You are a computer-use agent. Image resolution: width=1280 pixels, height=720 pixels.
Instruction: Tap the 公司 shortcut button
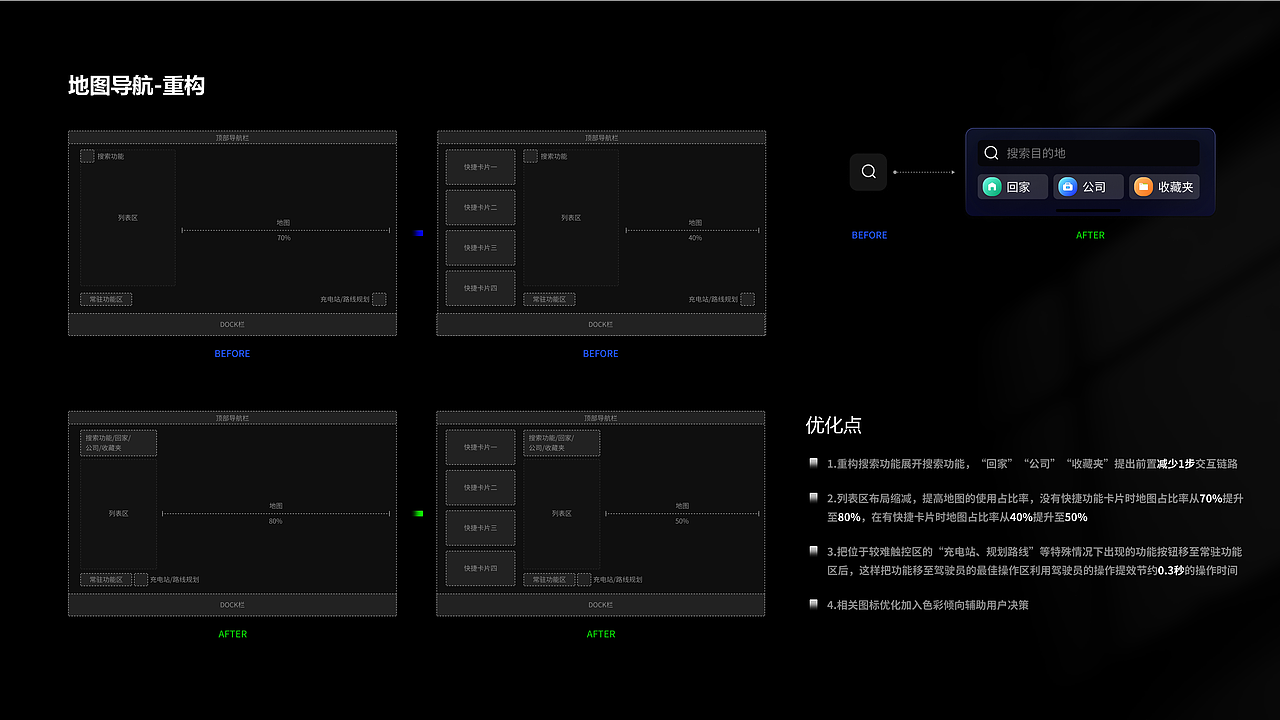(1088, 186)
